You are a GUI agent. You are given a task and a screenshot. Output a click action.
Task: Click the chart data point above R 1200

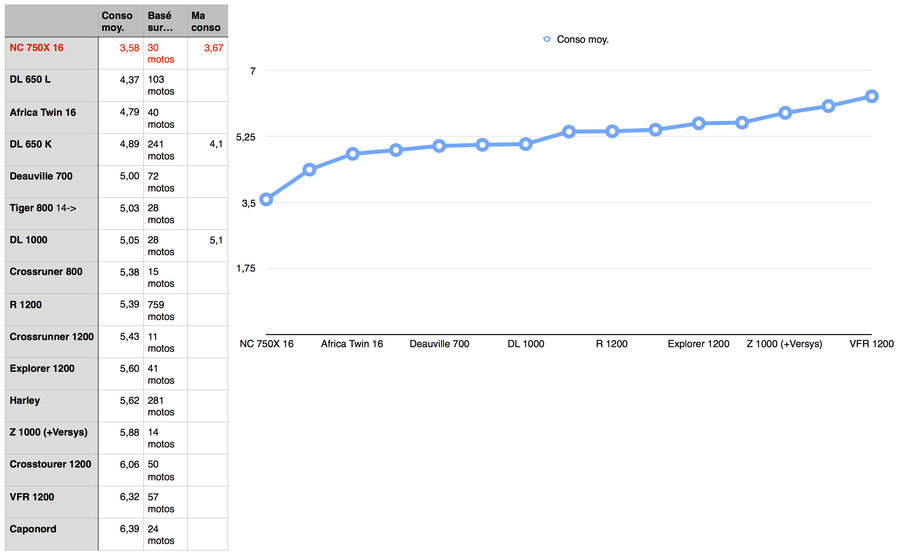(612, 131)
